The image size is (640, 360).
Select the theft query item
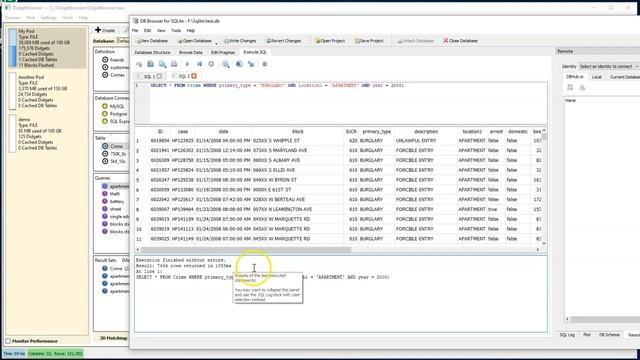(111, 194)
